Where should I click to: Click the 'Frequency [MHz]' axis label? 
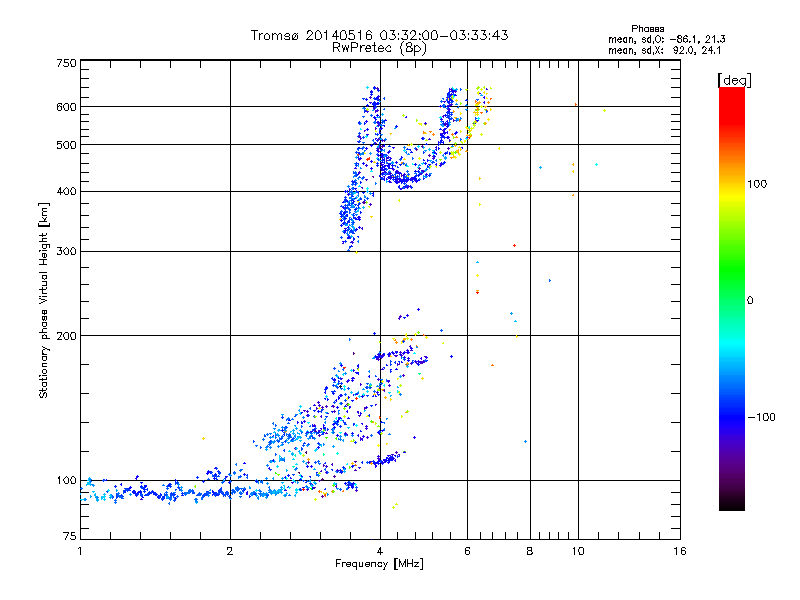379,564
